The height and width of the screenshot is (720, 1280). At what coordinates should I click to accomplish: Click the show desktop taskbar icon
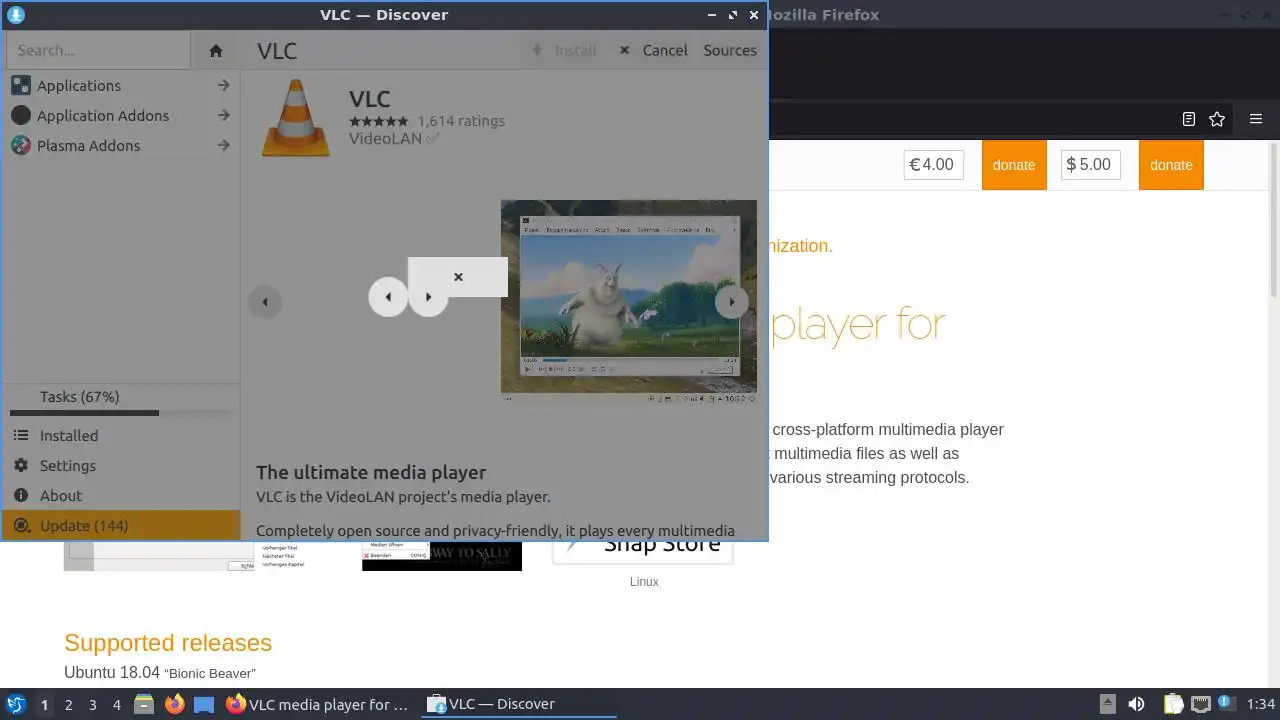click(x=204, y=704)
